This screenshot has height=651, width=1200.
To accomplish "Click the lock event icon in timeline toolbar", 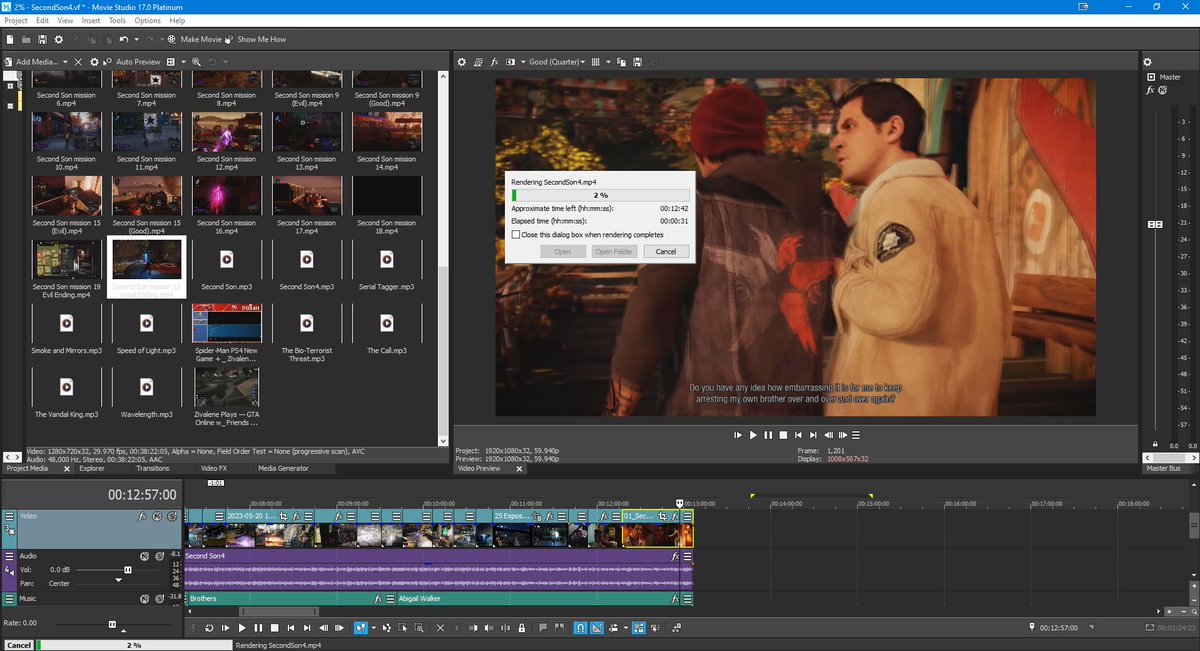I will click(x=521, y=628).
